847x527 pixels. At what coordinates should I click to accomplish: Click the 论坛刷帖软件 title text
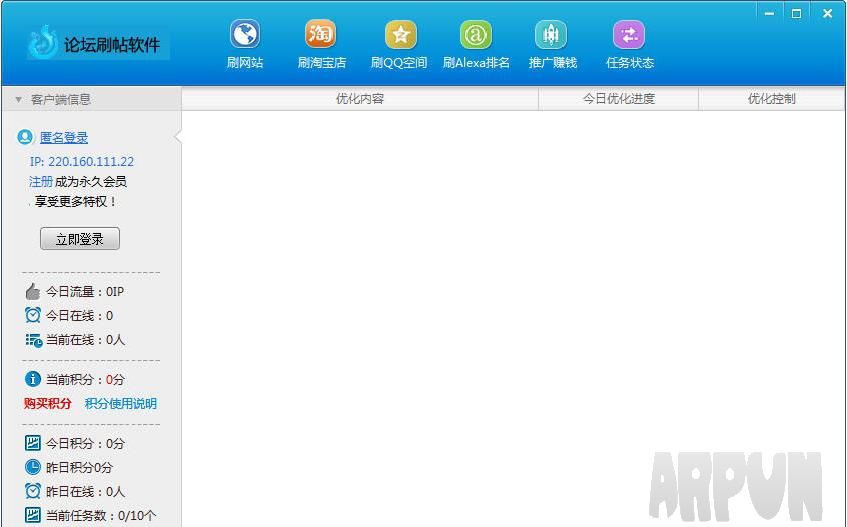coord(112,44)
